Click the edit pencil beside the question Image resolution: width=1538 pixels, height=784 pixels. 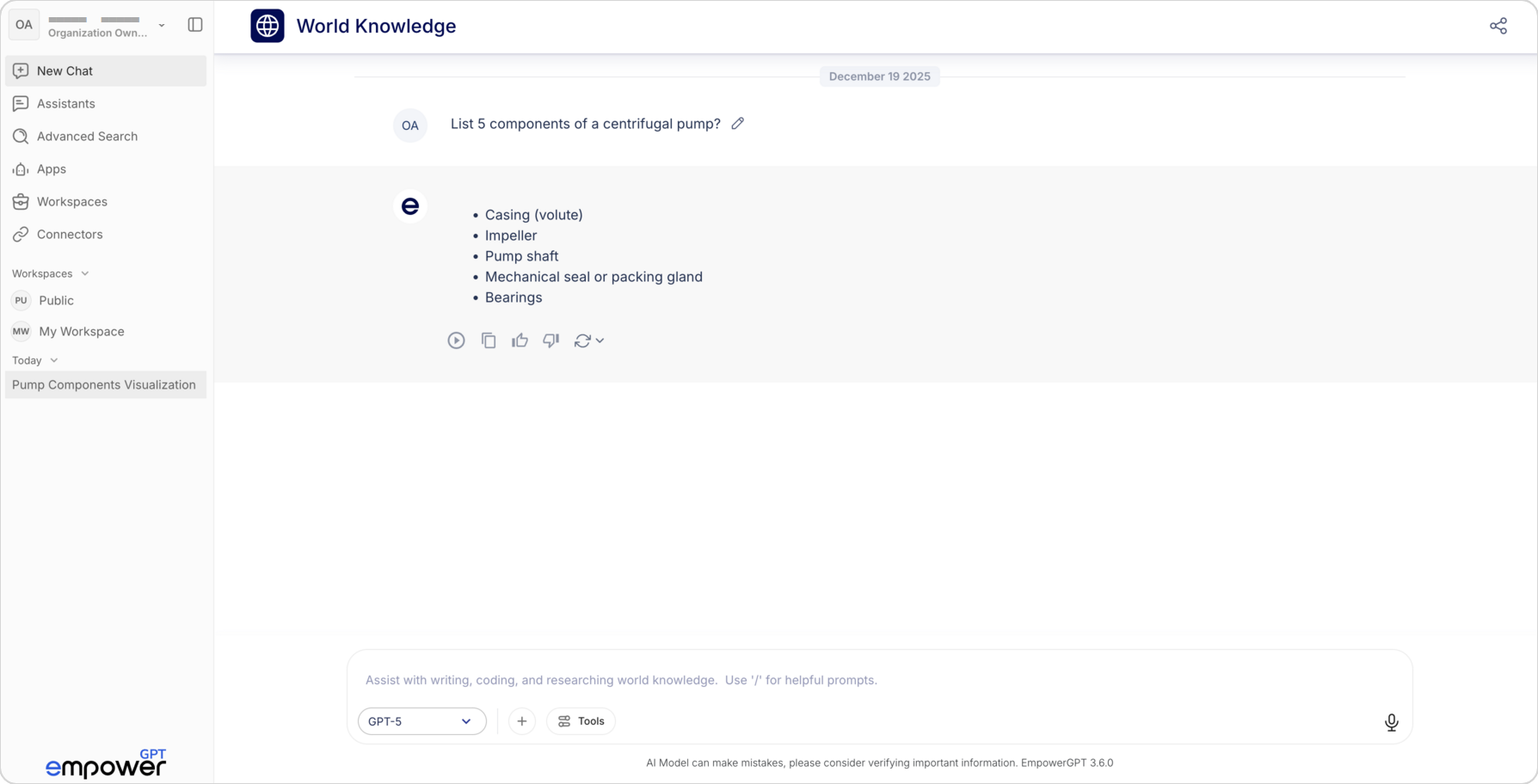pyautogui.click(x=737, y=124)
